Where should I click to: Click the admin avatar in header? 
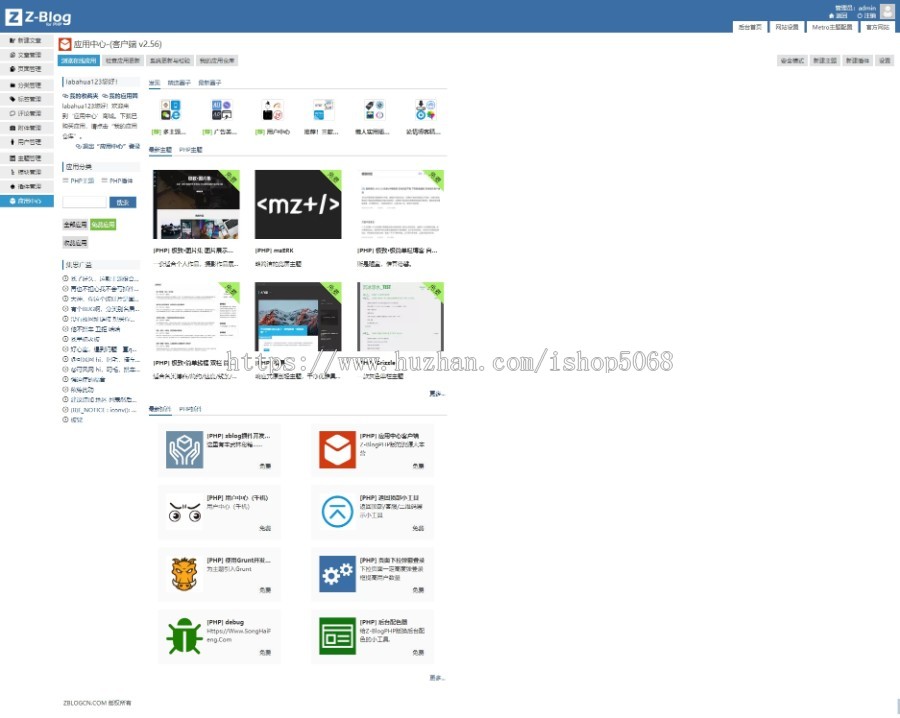pyautogui.click(x=887, y=11)
